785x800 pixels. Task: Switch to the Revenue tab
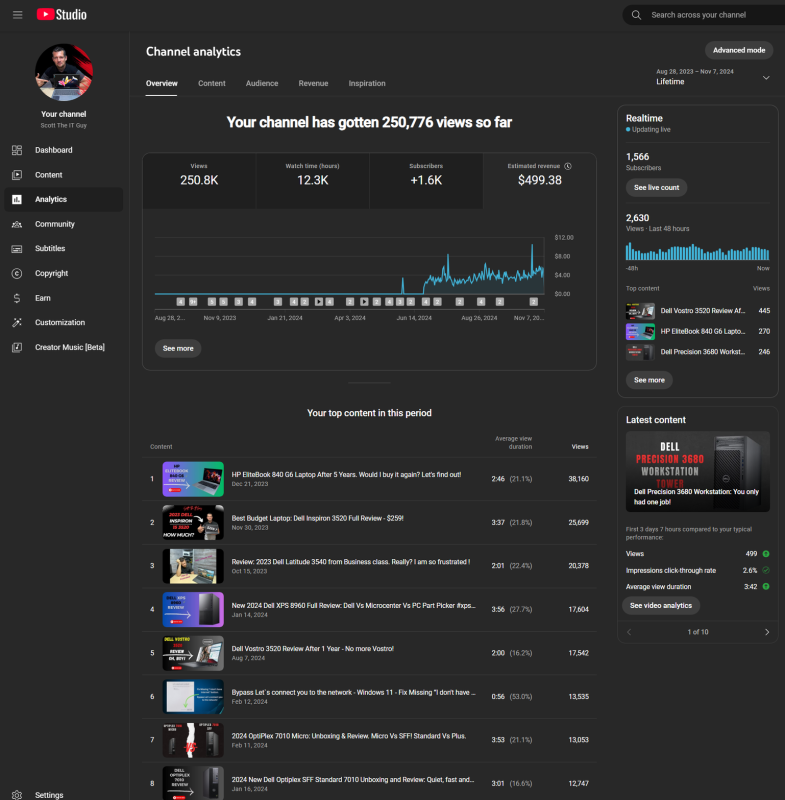(x=313, y=83)
